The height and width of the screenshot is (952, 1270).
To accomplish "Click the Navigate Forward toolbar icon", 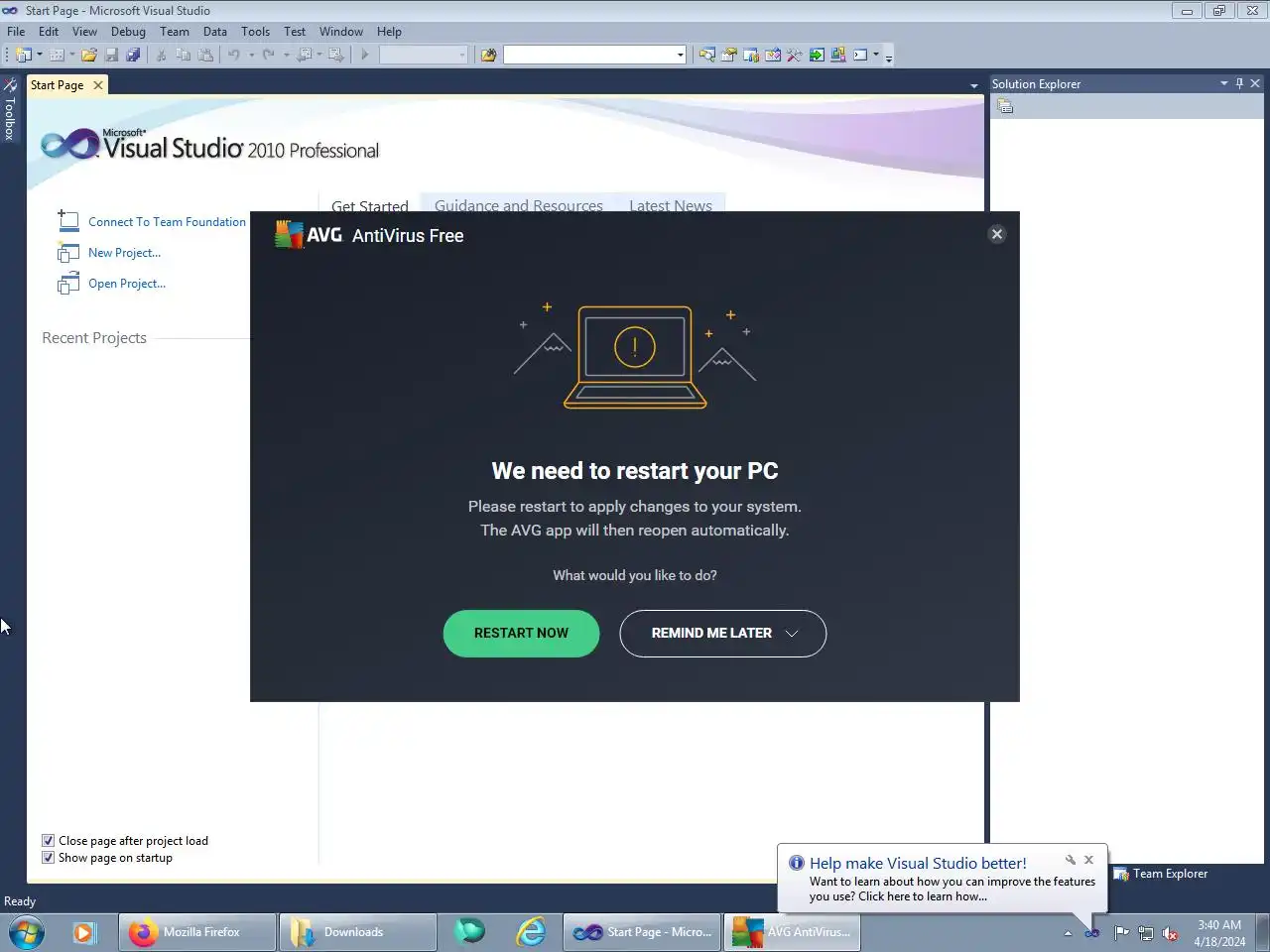I will pyautogui.click(x=336, y=55).
